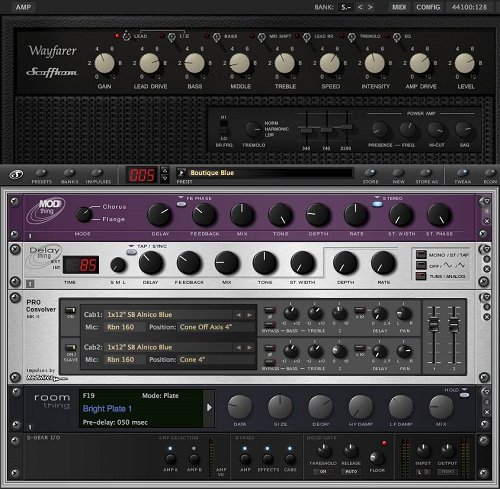Click the amp LEVEL knob
Viewport: 500px width, 489px height.
(x=465, y=63)
